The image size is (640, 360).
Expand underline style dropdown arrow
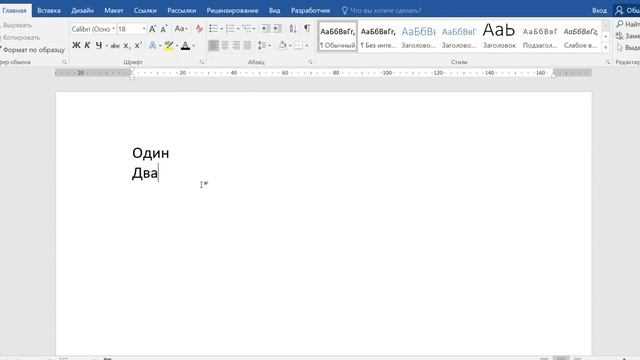[x=107, y=46]
